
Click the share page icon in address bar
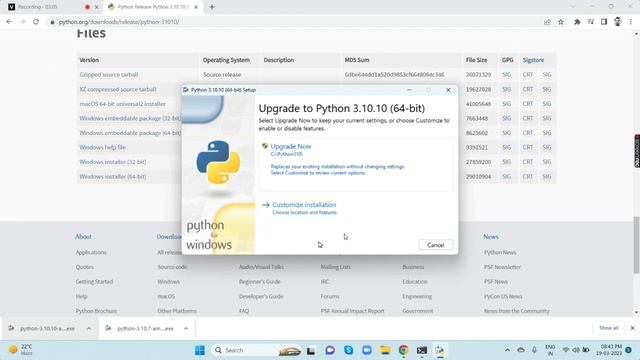[547, 22]
